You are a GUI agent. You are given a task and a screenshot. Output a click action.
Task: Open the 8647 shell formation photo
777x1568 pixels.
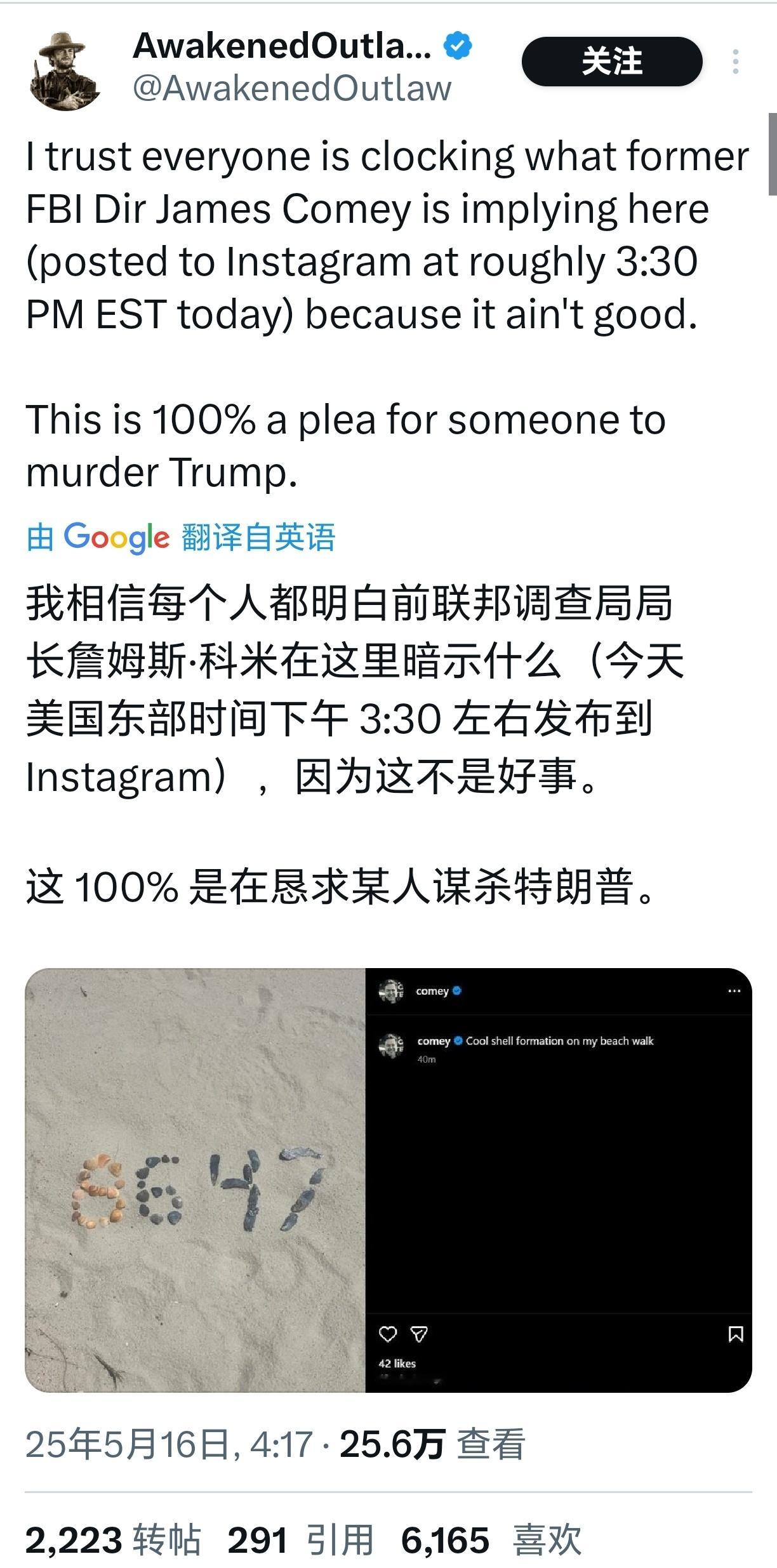click(196, 1180)
